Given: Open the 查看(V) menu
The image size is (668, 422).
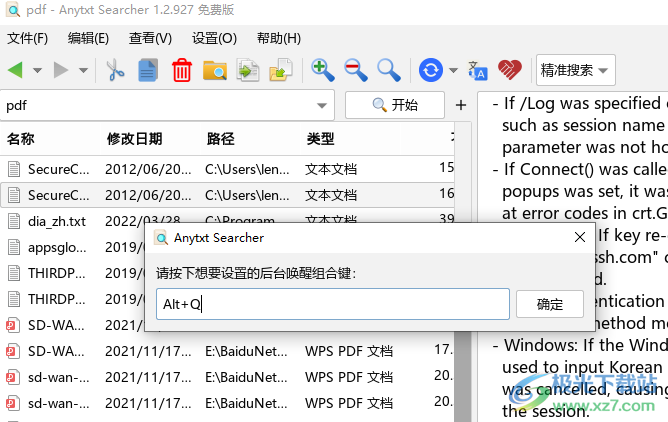Looking at the screenshot, I should pos(150,38).
